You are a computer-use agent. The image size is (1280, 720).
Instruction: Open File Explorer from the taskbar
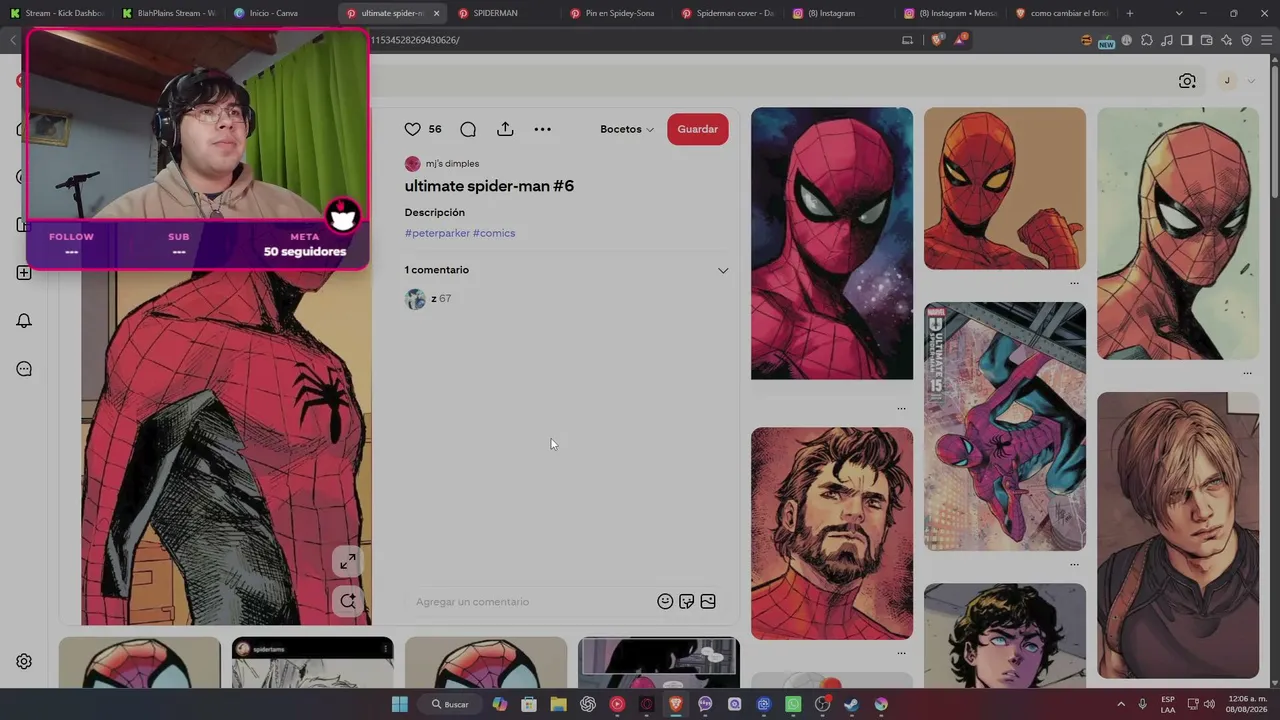pos(558,704)
